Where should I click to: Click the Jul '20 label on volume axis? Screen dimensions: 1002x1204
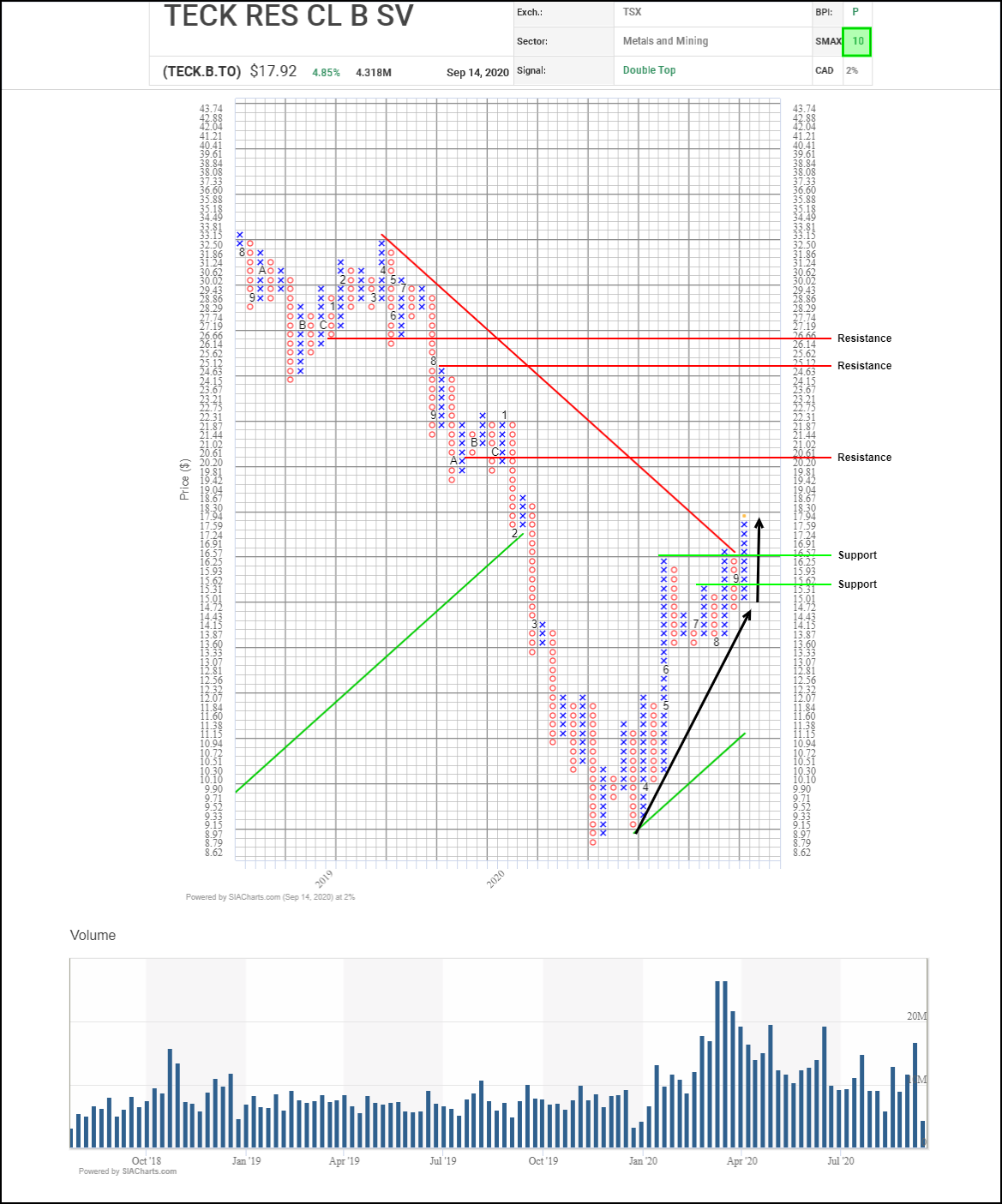[840, 1161]
